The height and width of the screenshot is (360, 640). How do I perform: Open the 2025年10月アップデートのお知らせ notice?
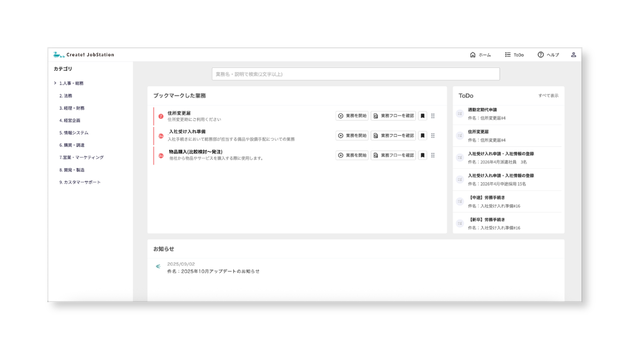[x=213, y=271]
